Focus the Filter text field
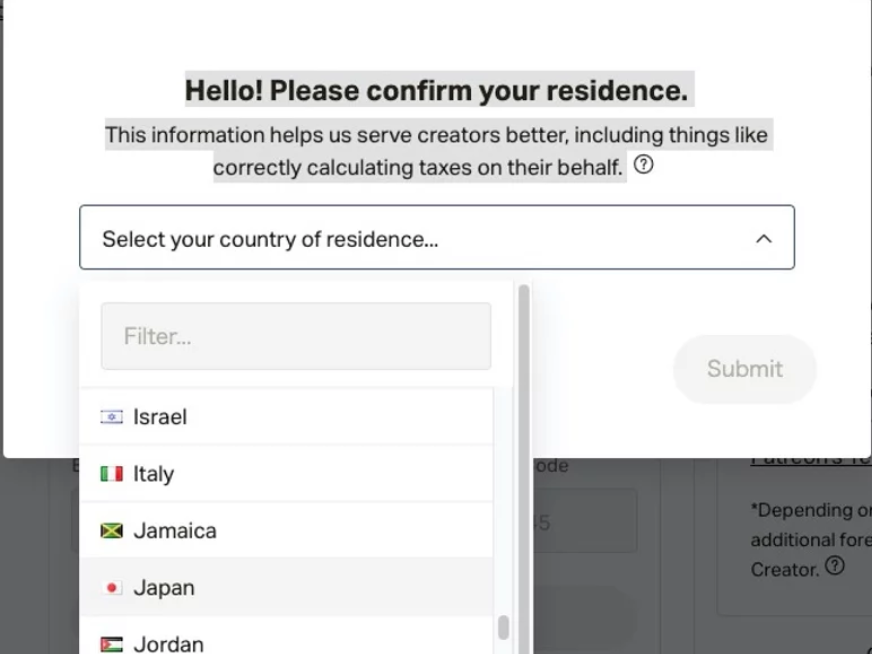Viewport: 872px width, 654px height. tap(296, 336)
